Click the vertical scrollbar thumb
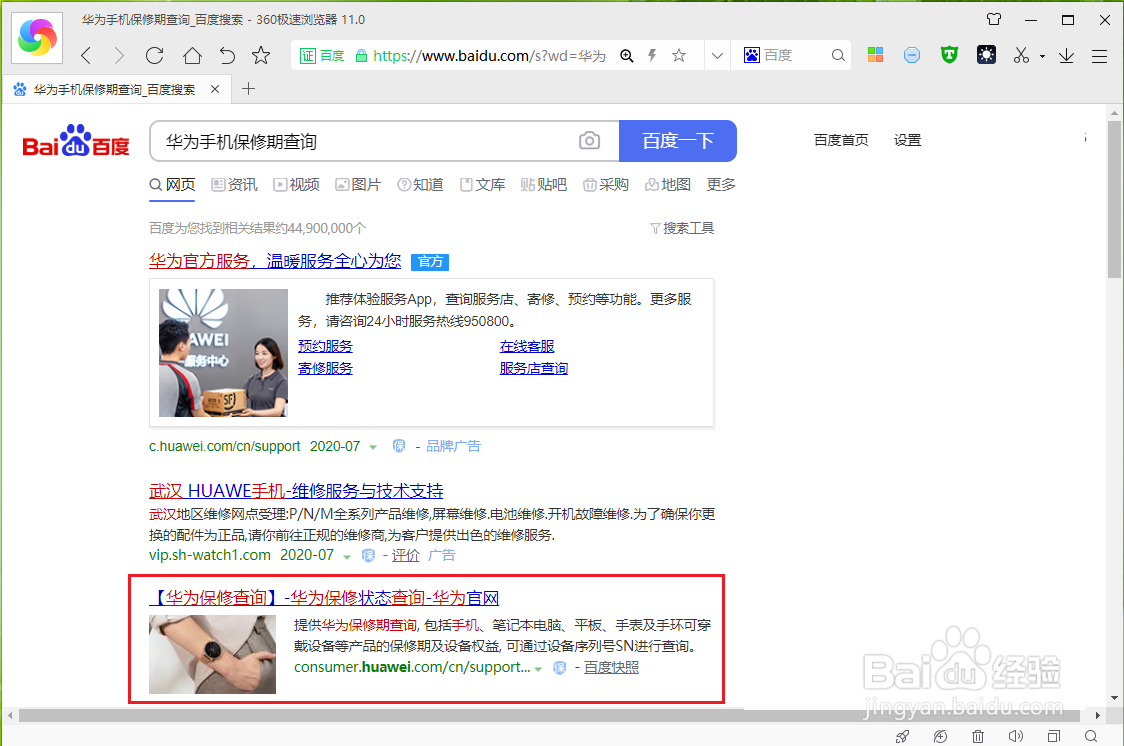 pyautogui.click(x=1114, y=199)
